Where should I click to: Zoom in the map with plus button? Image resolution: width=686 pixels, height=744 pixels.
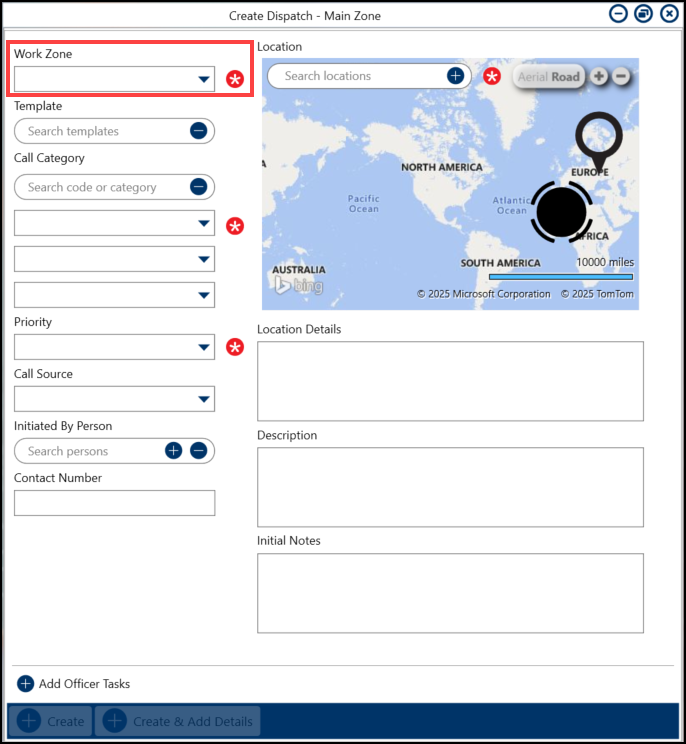tap(599, 76)
